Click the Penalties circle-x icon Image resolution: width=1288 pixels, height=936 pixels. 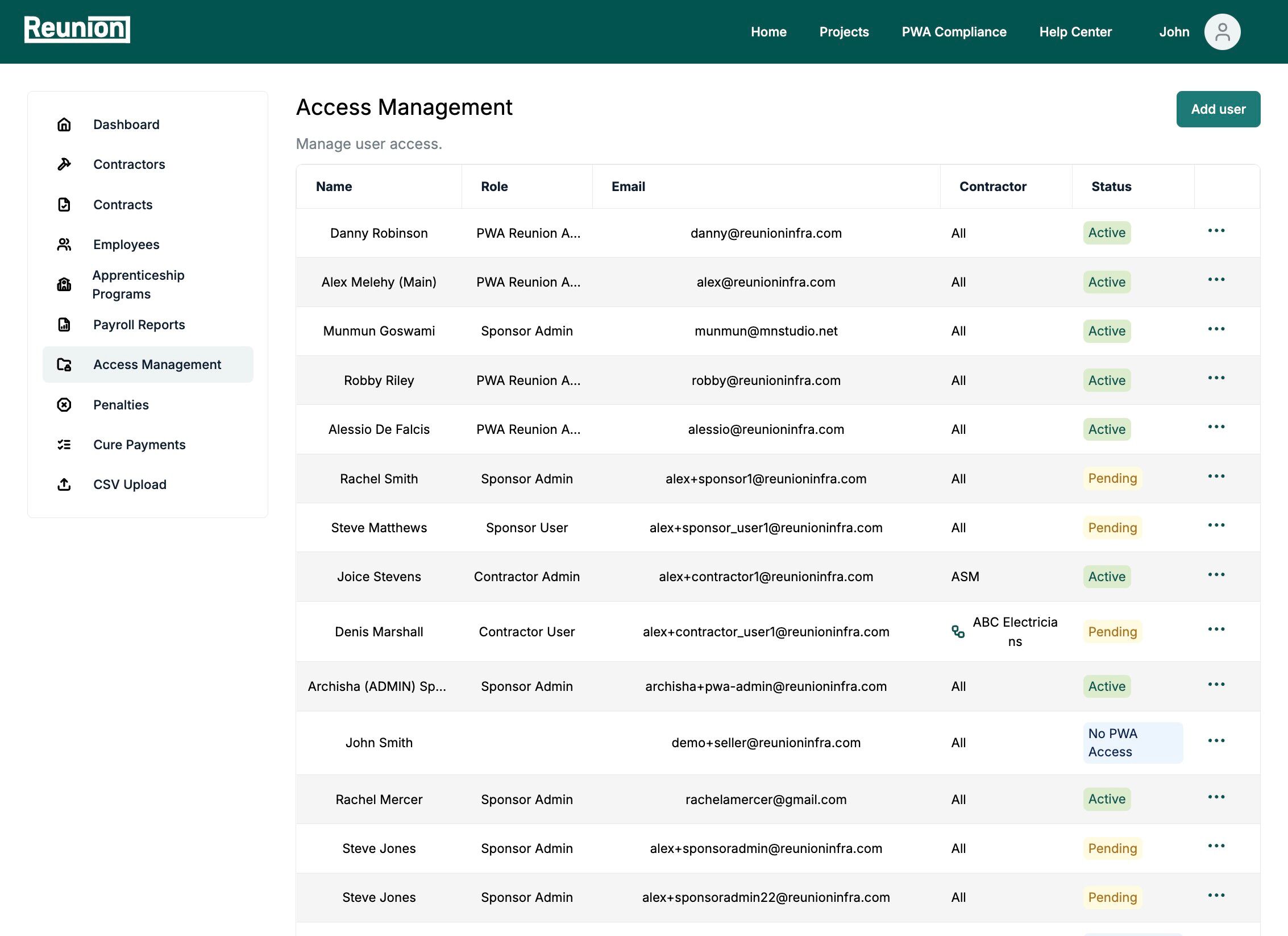pyautogui.click(x=64, y=405)
